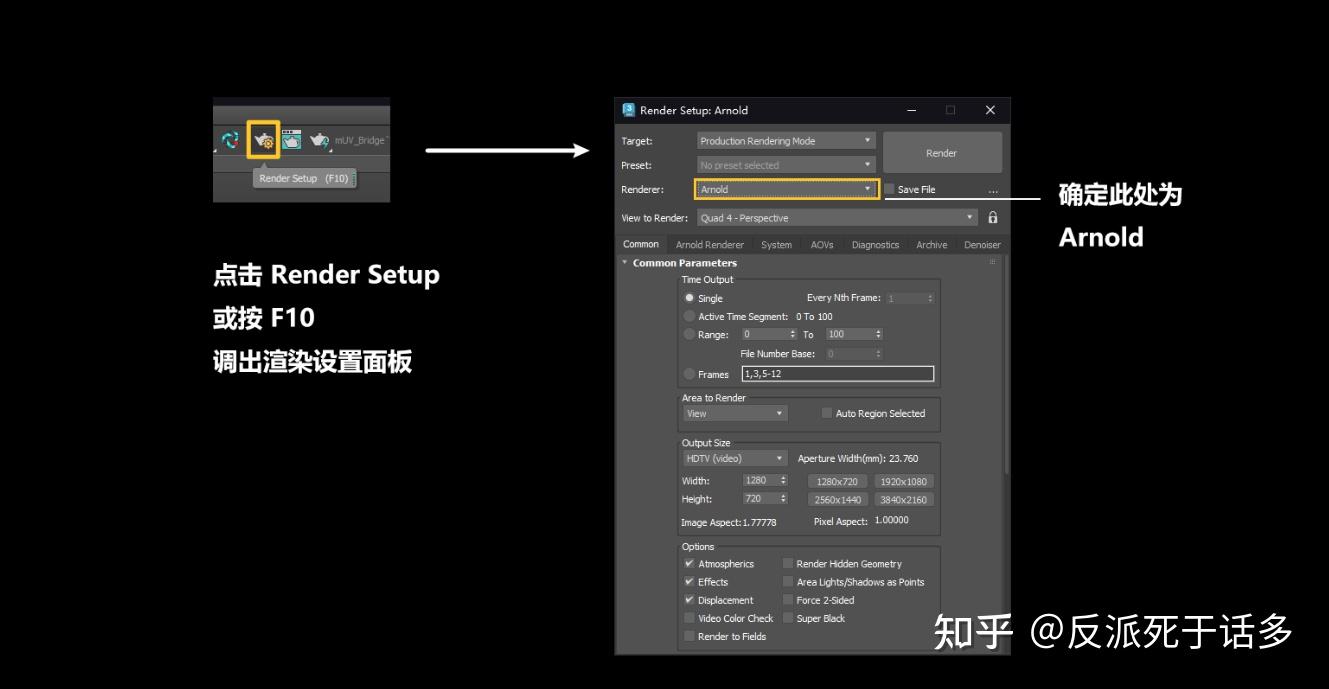Image resolution: width=1329 pixels, height=689 pixels.
Task: Open Render Setup from the toolbar
Action: pos(264,142)
